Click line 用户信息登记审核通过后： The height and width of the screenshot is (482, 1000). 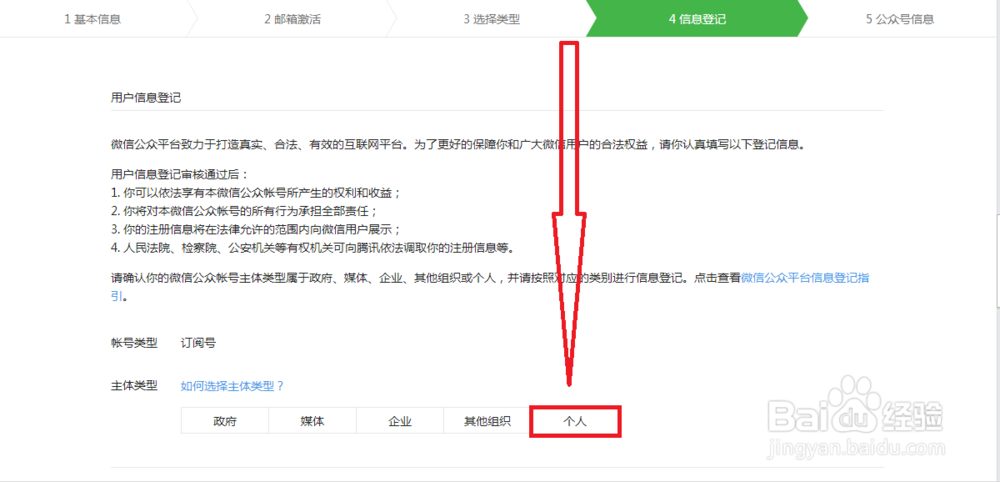coord(179,175)
